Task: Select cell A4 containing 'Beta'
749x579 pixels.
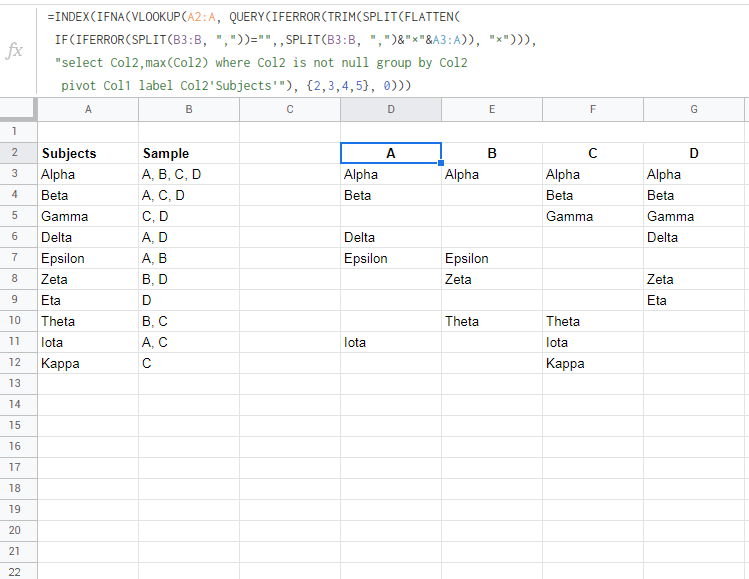Action: 88,195
